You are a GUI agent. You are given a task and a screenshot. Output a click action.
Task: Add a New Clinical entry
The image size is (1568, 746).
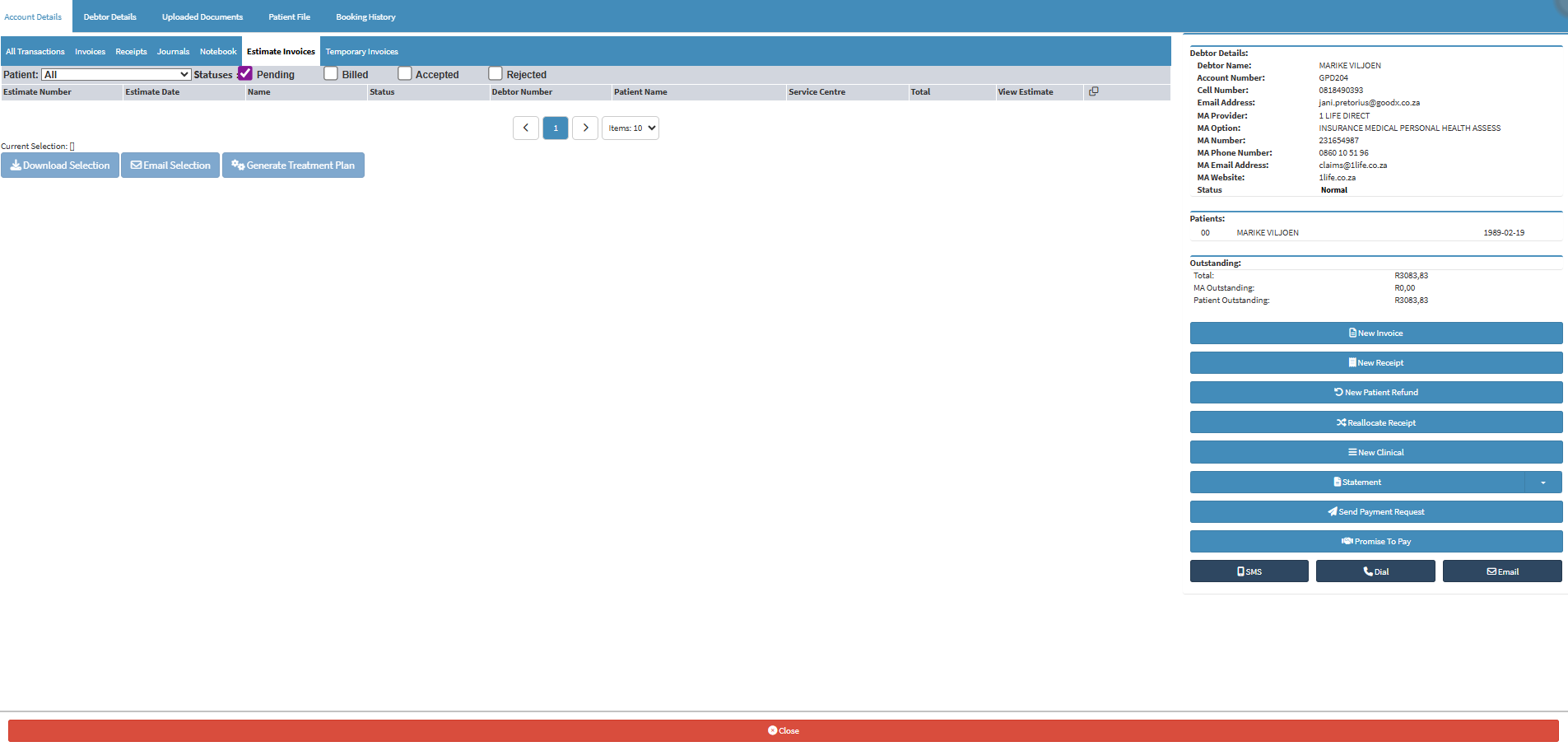[1376, 452]
